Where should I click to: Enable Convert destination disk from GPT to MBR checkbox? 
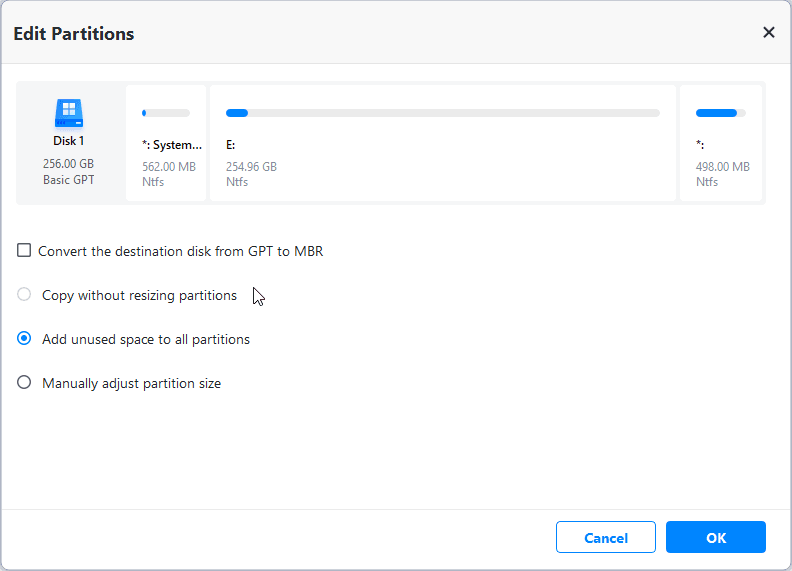(x=24, y=251)
